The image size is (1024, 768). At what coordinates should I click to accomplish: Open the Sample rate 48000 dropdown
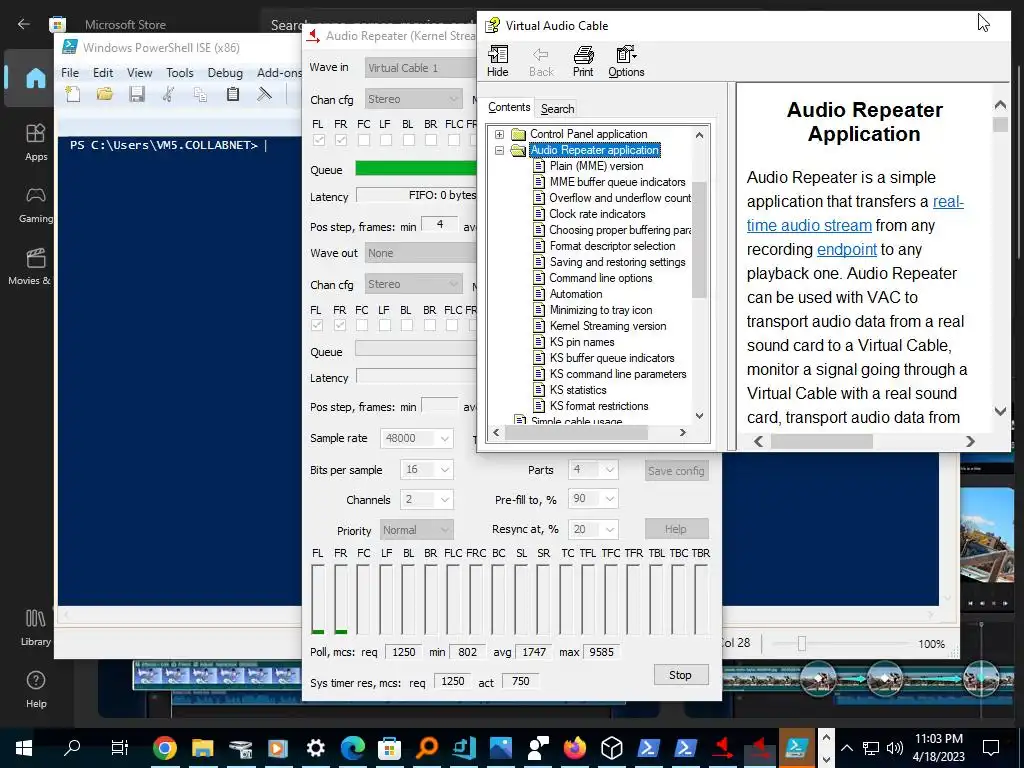tap(417, 438)
